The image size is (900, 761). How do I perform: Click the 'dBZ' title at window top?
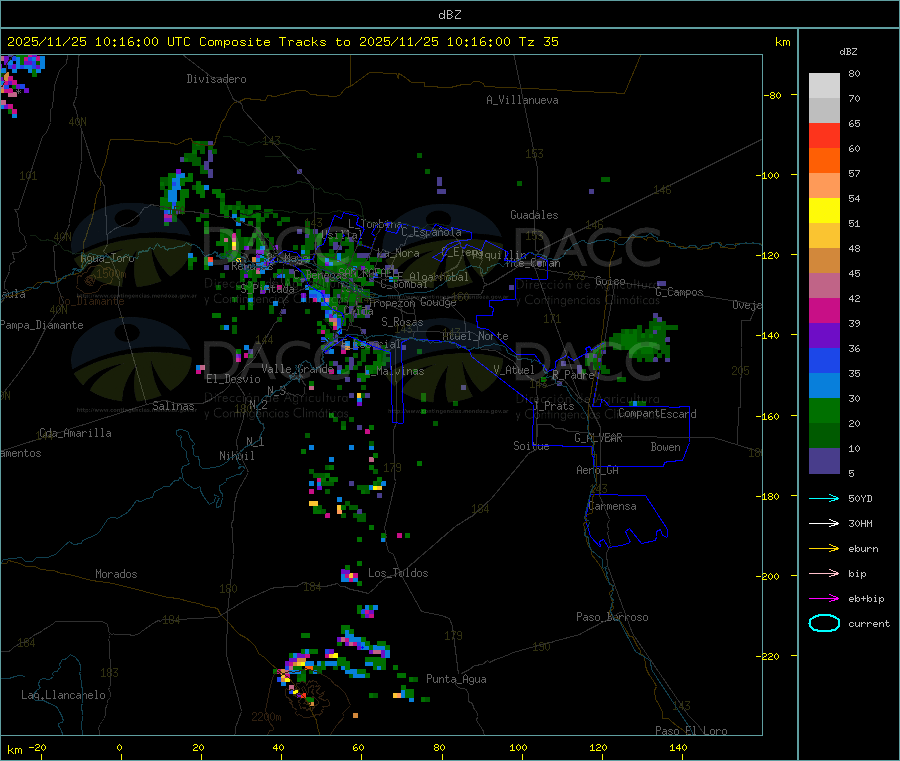point(449,15)
